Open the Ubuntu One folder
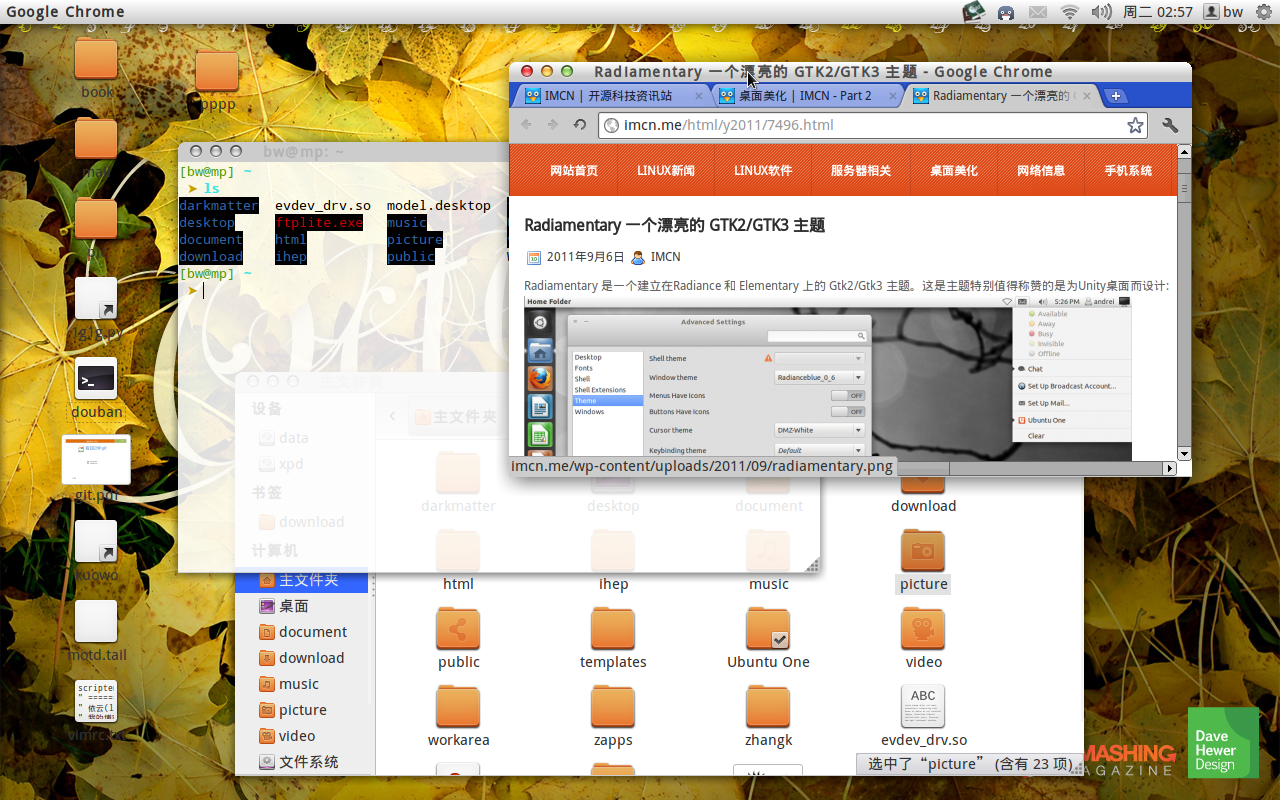1280x800 pixels. 768,640
